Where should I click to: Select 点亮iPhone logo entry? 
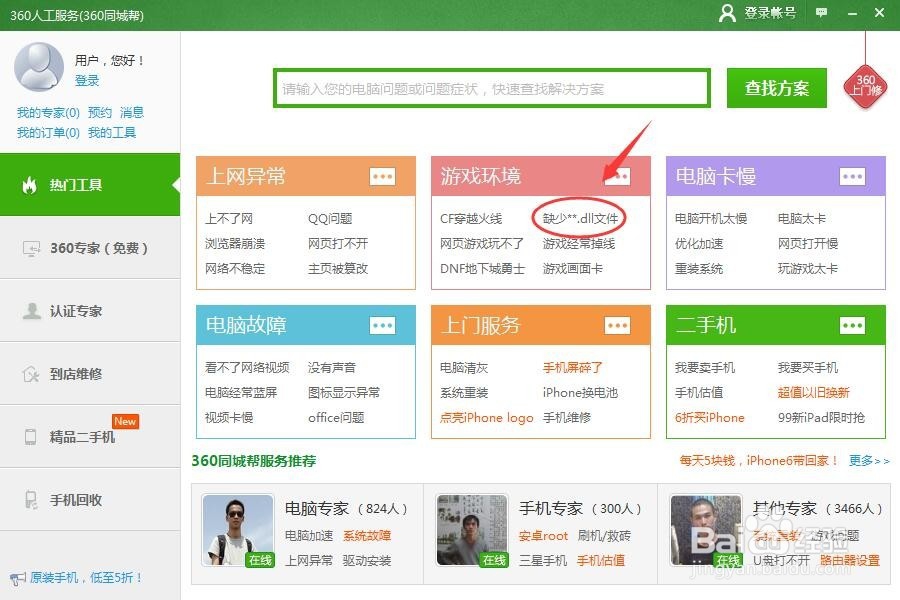pyautogui.click(x=487, y=417)
